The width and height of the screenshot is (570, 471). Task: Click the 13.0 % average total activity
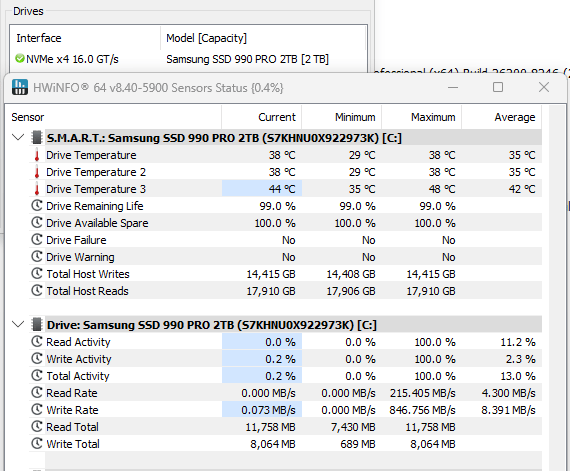point(518,376)
